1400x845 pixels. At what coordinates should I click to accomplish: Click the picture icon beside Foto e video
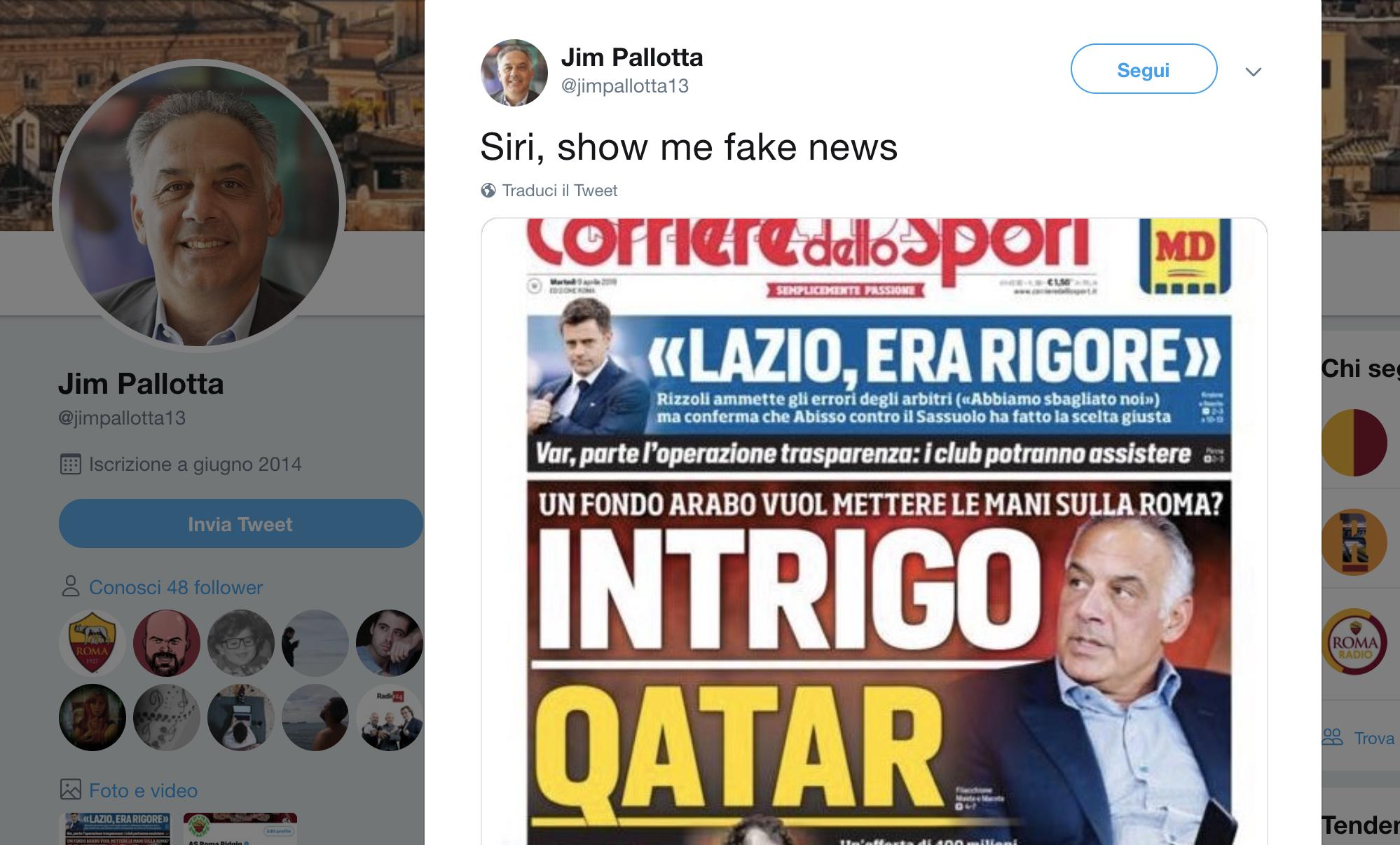point(70,790)
